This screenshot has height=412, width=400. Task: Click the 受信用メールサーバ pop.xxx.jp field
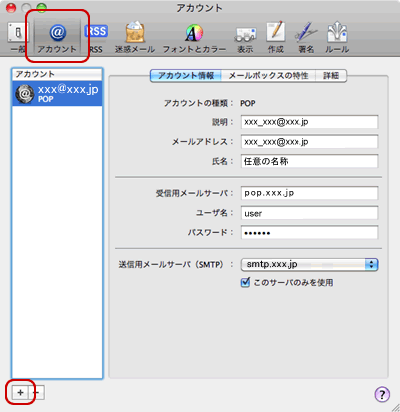click(x=309, y=193)
